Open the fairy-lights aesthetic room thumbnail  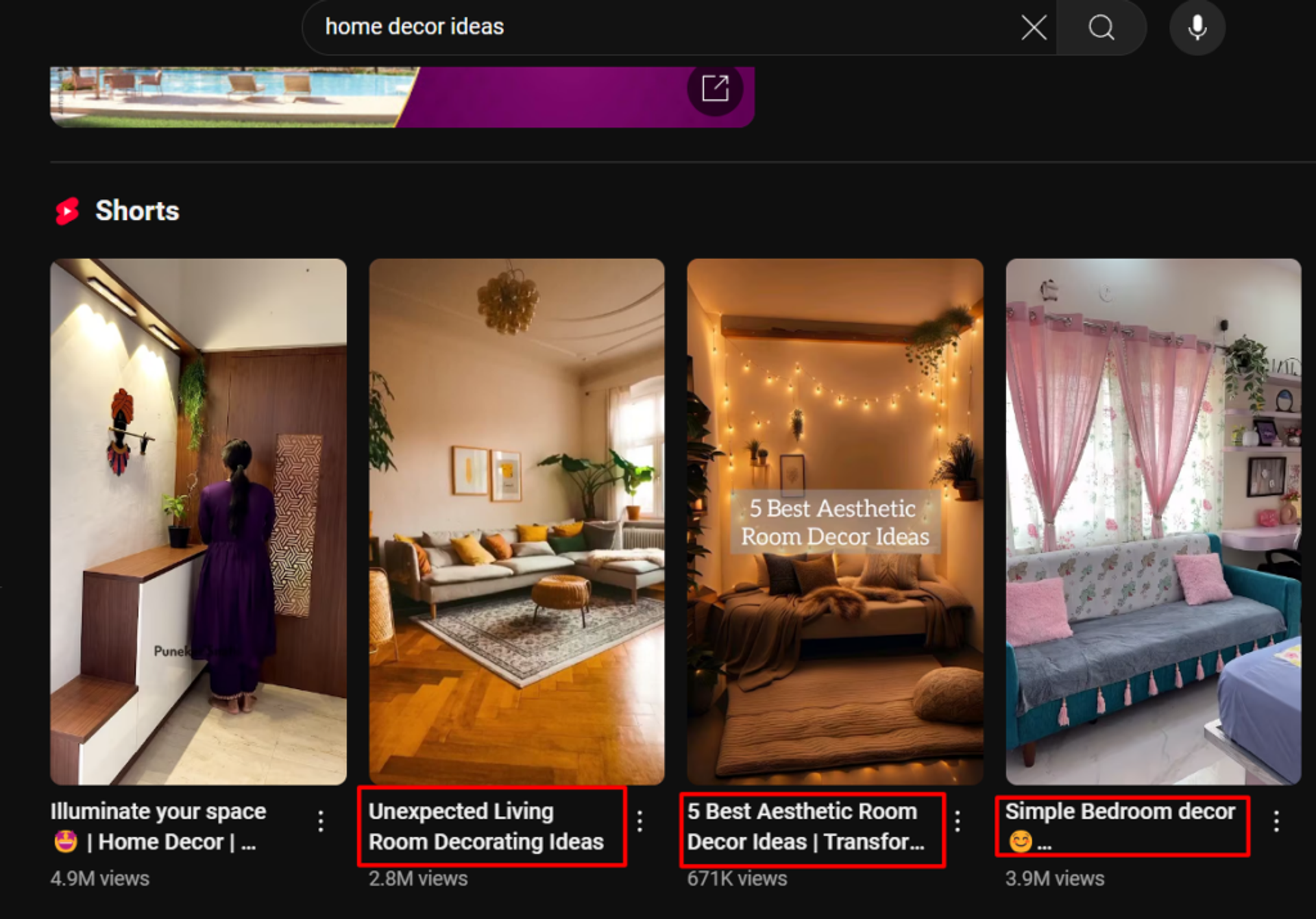(835, 522)
